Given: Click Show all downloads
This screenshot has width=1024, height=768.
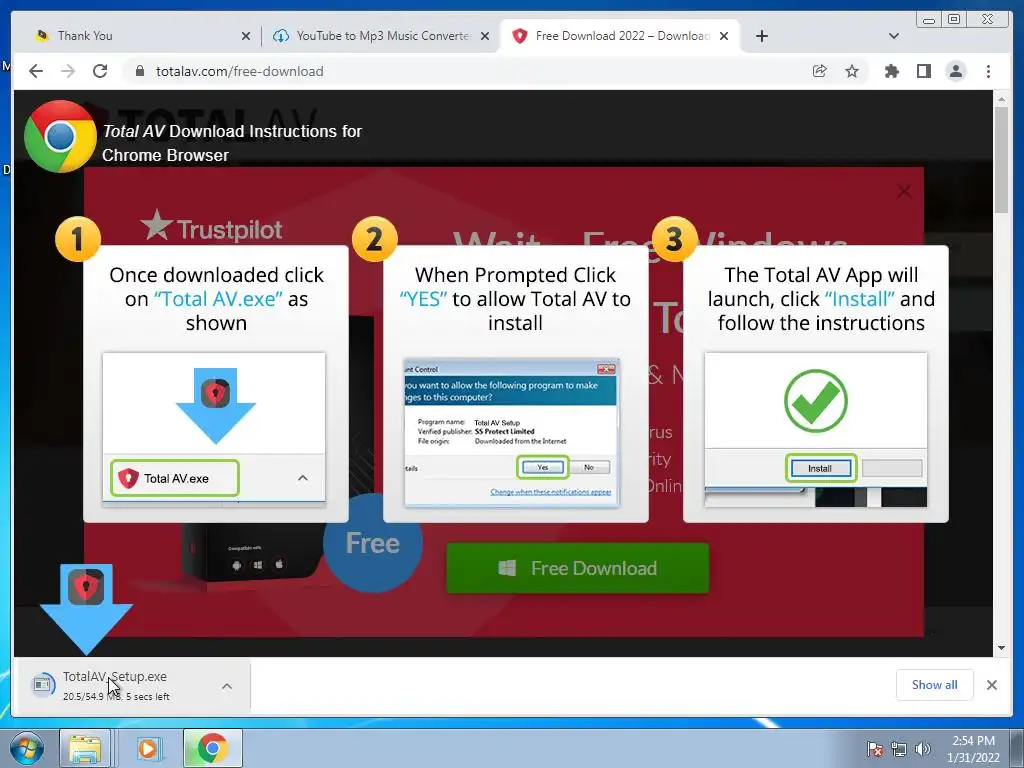Looking at the screenshot, I should pyautogui.click(x=935, y=684).
